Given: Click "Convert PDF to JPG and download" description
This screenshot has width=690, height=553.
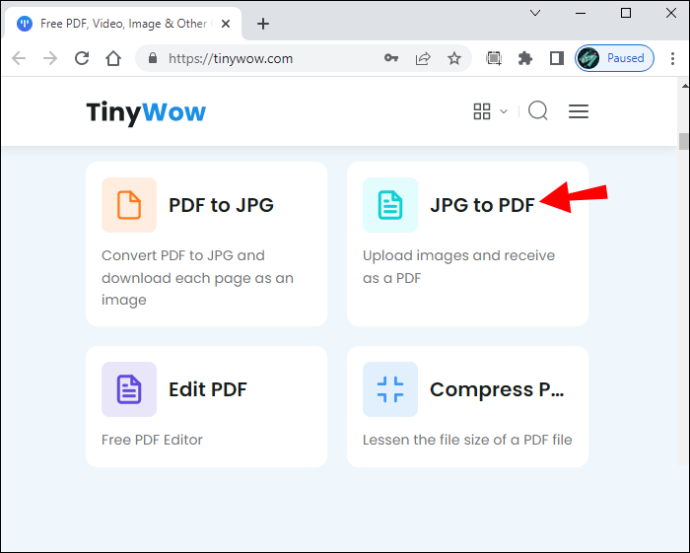Looking at the screenshot, I should click(197, 278).
